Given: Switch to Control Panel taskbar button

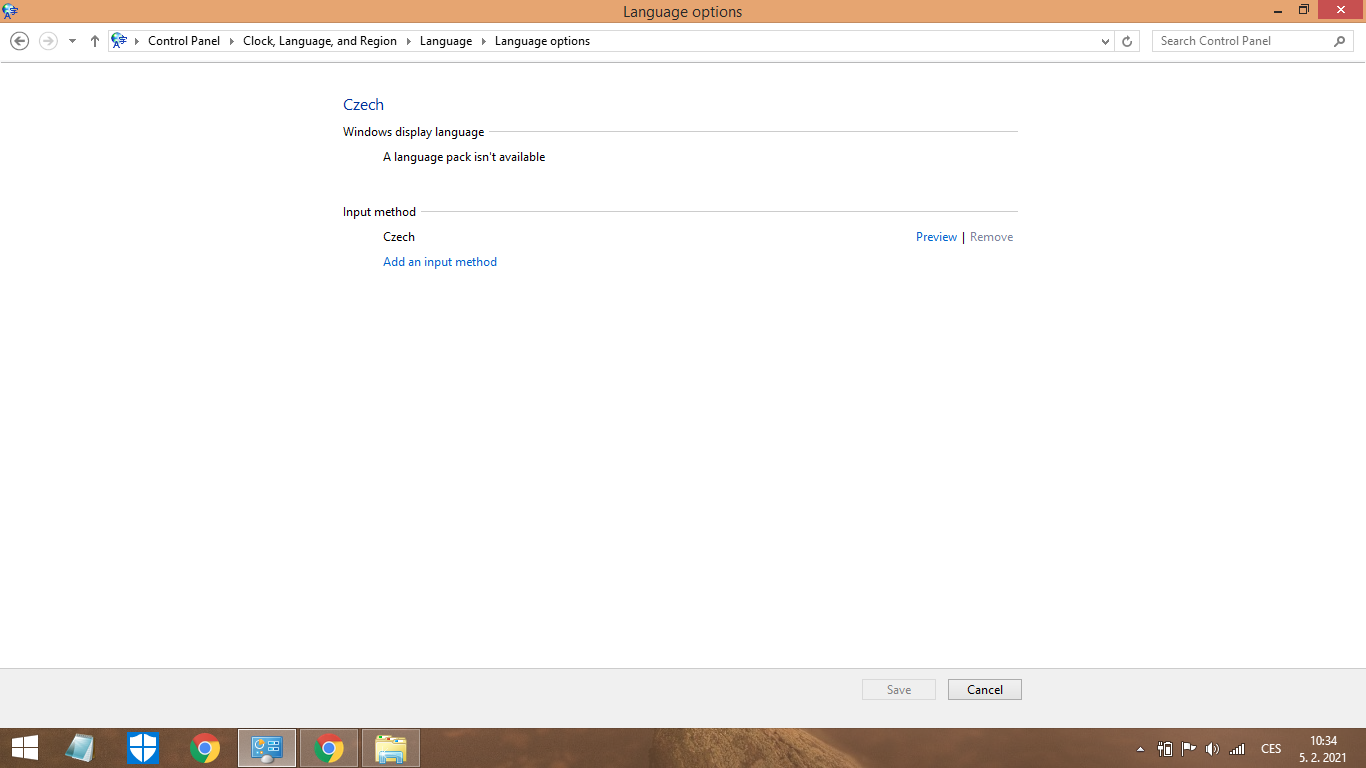Looking at the screenshot, I should click(x=267, y=748).
